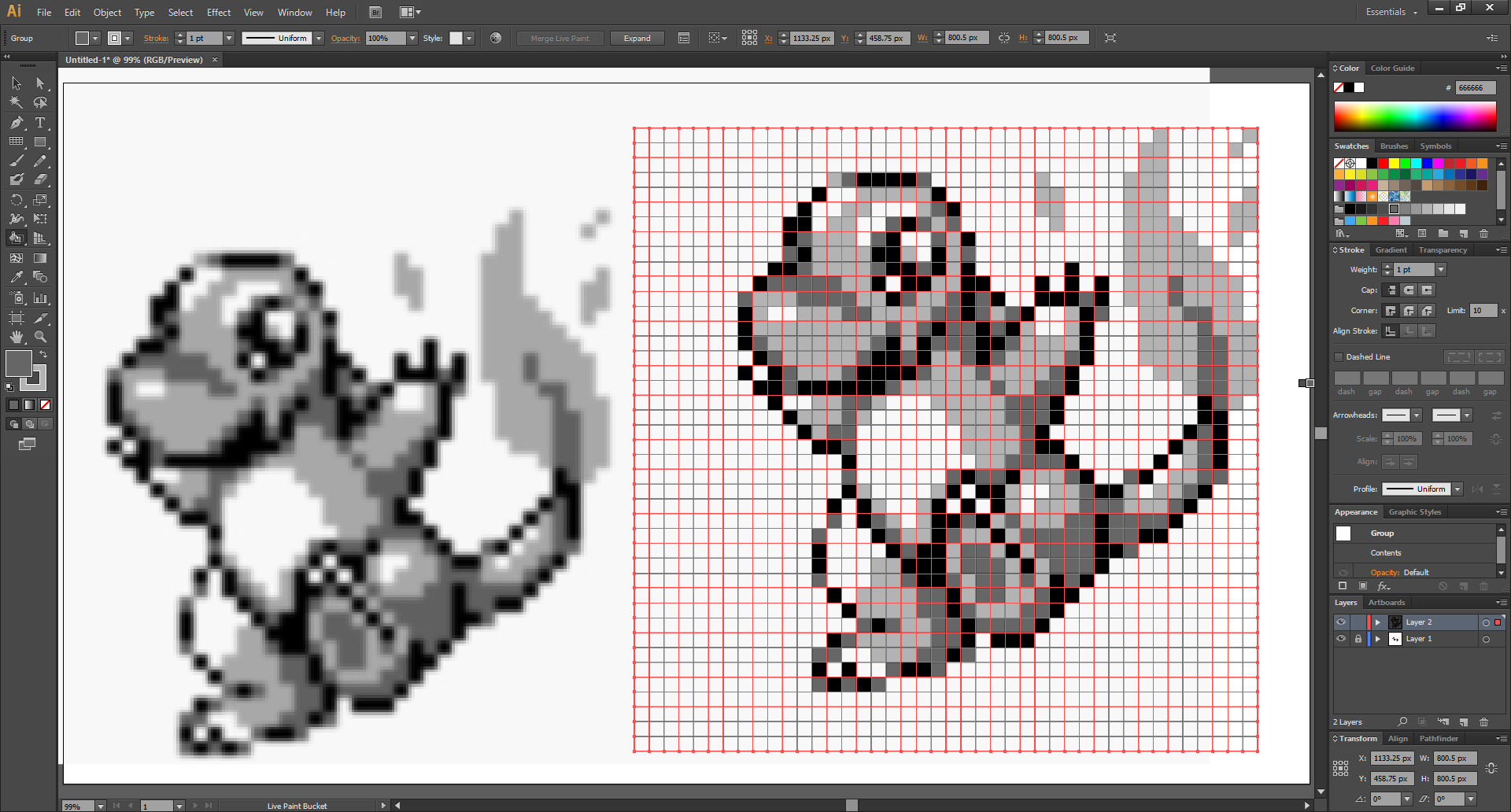Choose Round Cap stroke option

coord(1409,290)
